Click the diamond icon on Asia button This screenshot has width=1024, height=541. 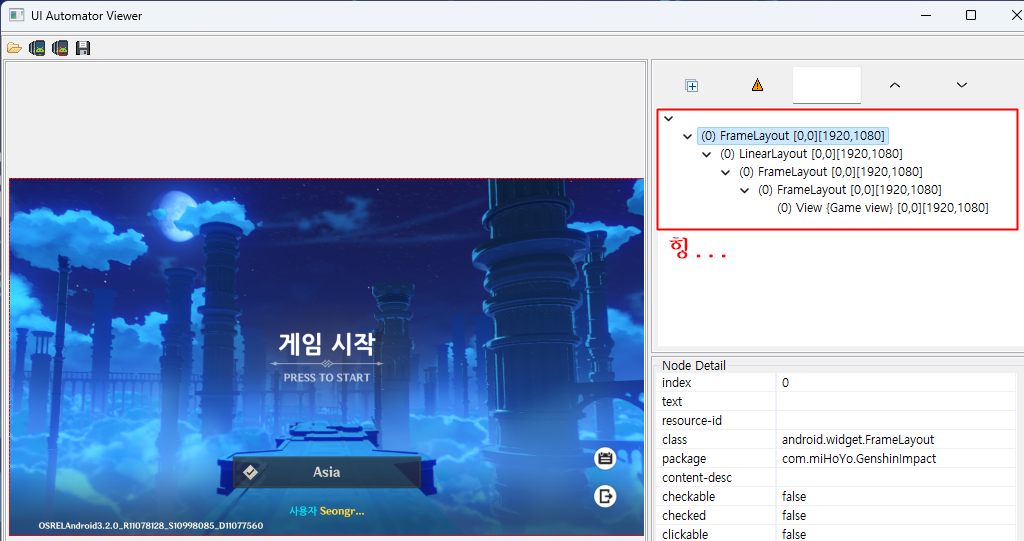pos(250,472)
